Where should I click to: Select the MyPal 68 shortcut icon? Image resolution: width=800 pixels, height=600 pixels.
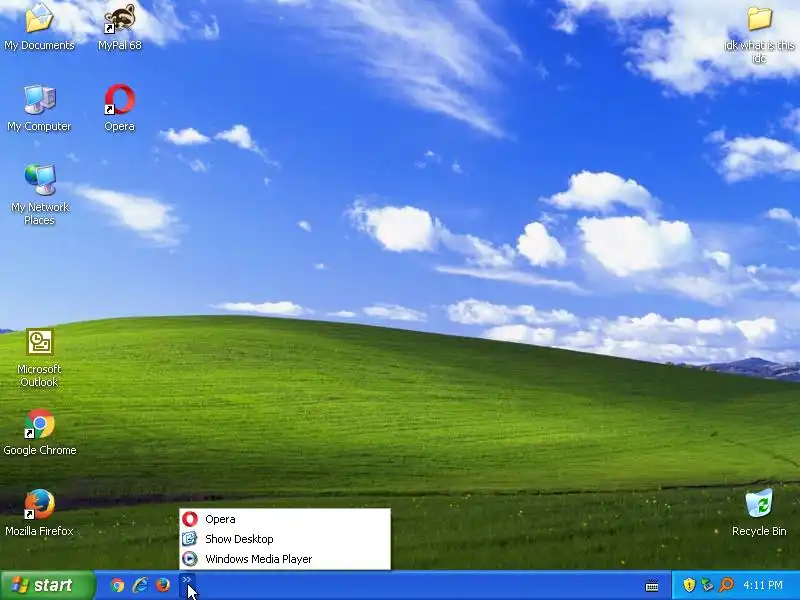point(119,27)
